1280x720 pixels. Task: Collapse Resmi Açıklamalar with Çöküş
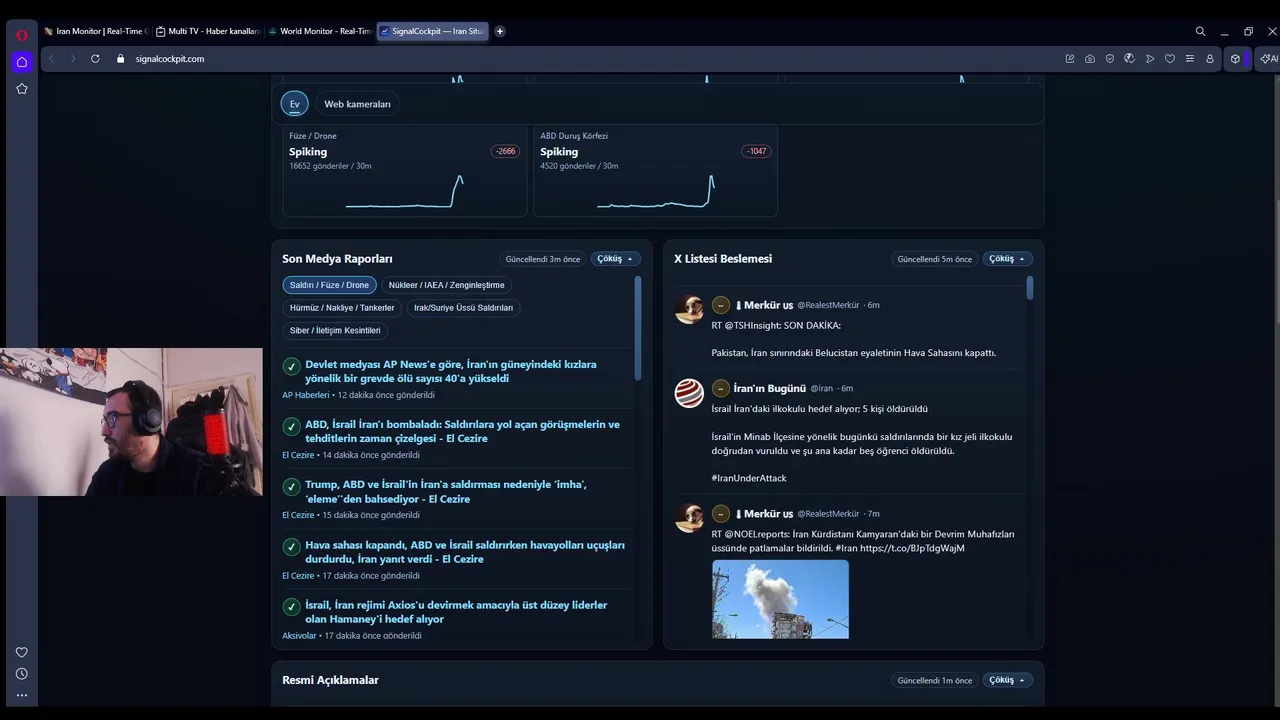(1008, 680)
